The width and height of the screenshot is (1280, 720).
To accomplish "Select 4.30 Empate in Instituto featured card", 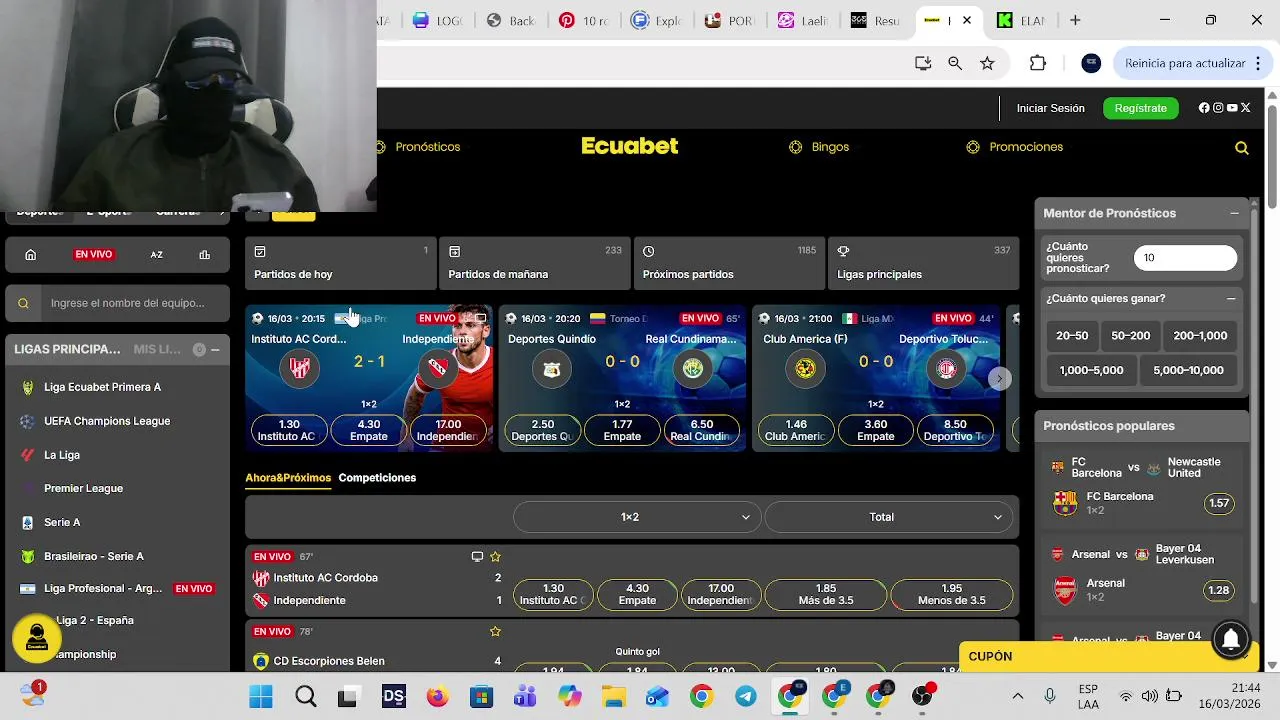I will click(369, 430).
